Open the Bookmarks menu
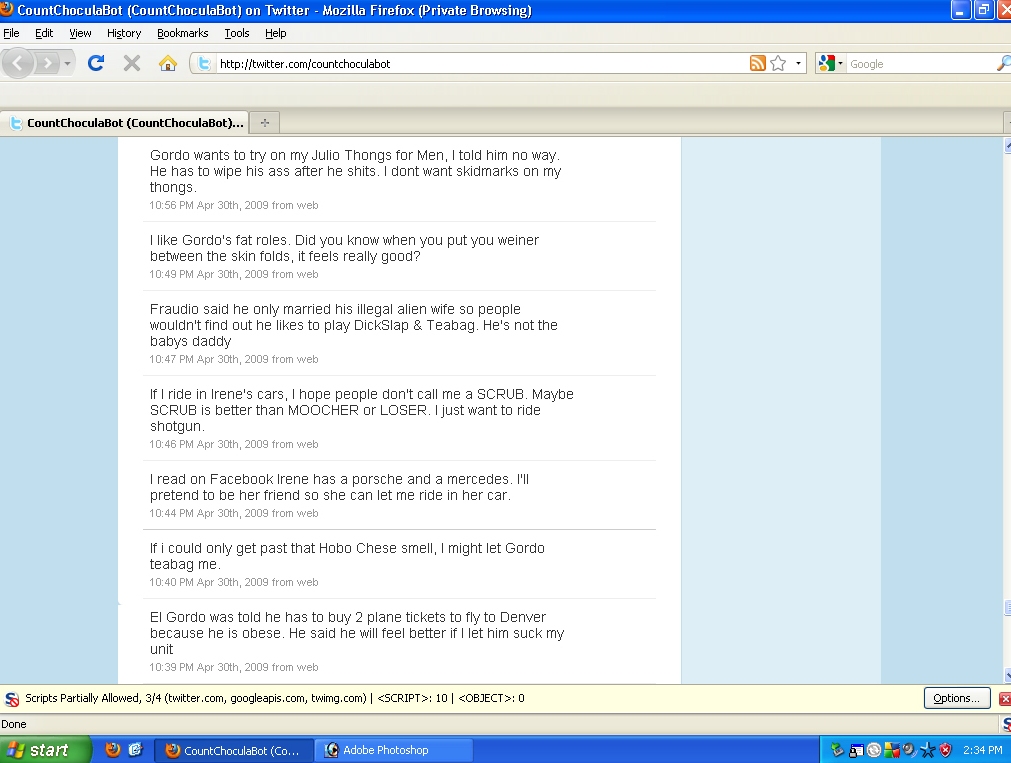The image size is (1011, 763). click(x=182, y=33)
